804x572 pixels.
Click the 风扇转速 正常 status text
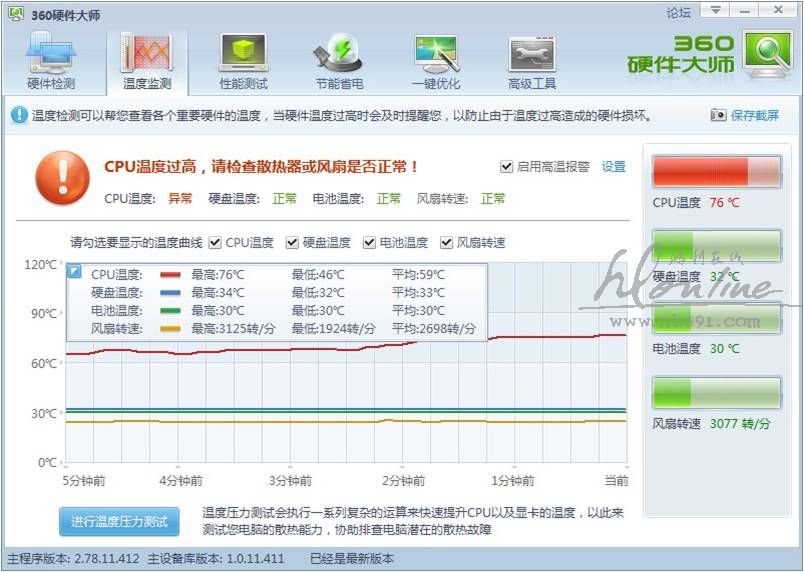point(493,198)
